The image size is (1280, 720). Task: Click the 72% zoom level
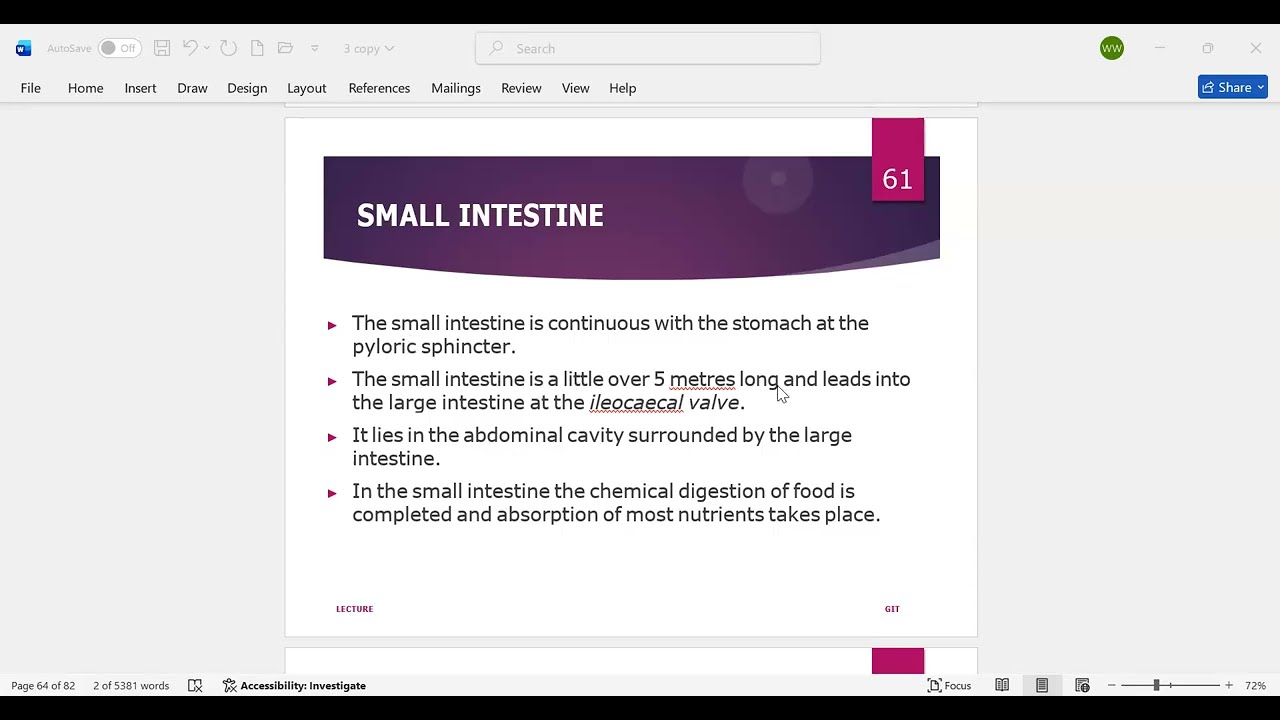click(1256, 686)
